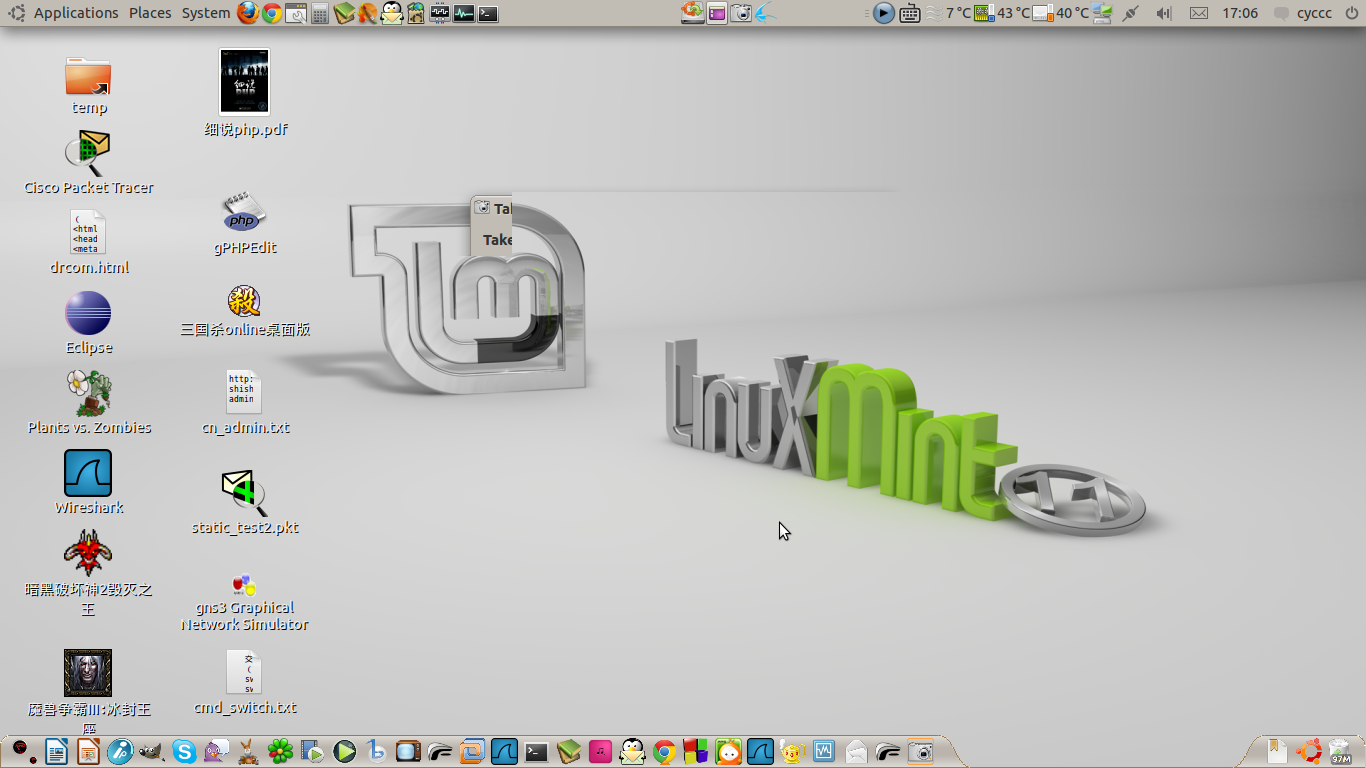Open the System menu
Viewport: 1366px width, 768px height.
[206, 13]
